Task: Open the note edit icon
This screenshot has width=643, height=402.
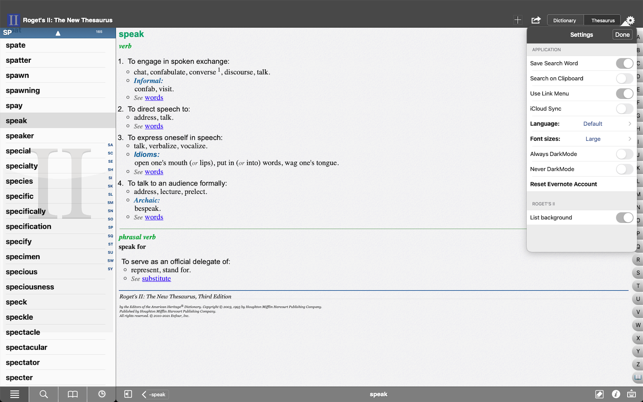Action: [x=599, y=394]
